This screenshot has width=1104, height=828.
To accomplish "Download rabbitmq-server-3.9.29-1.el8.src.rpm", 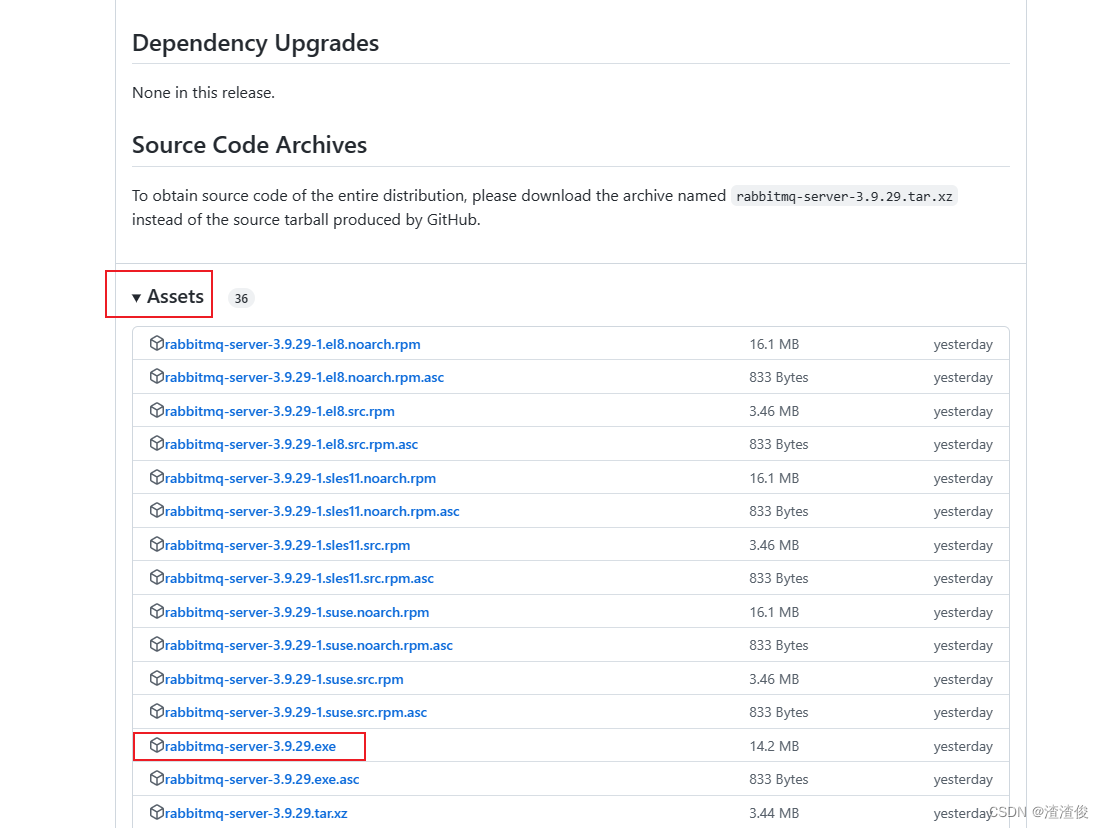I will click(280, 411).
